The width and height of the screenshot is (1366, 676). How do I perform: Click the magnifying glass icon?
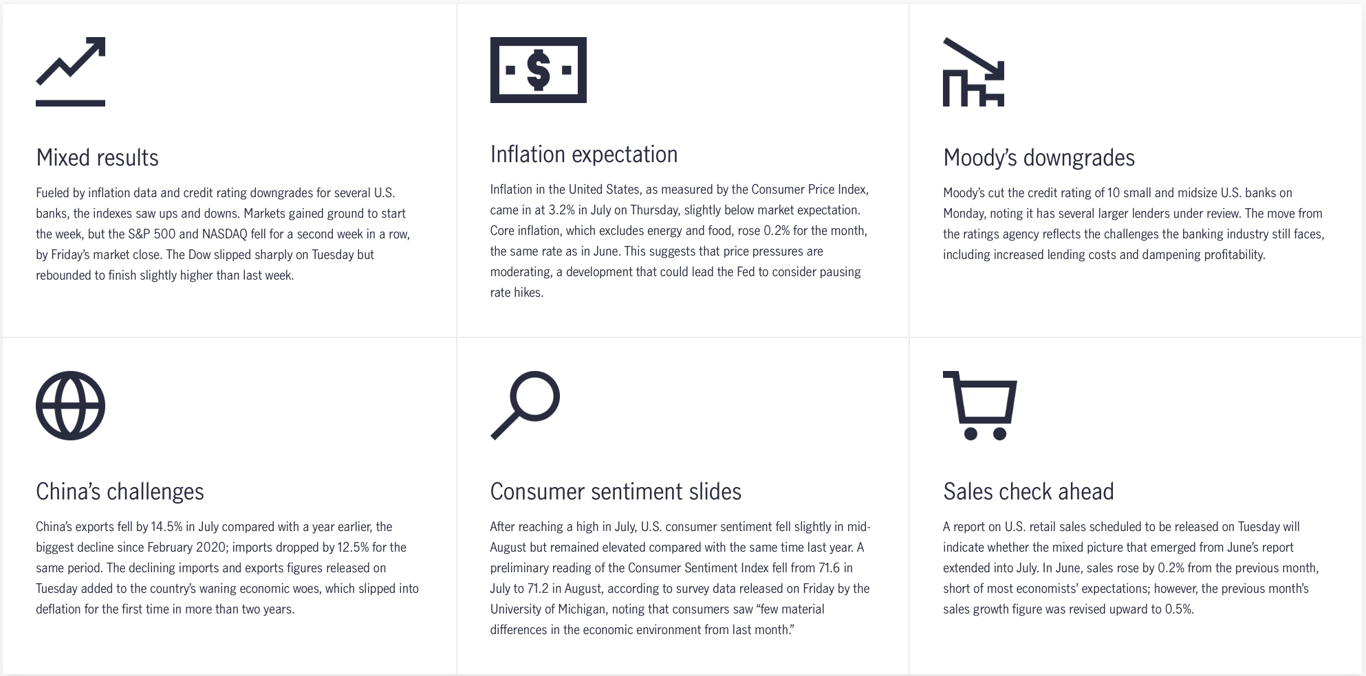(x=525, y=406)
